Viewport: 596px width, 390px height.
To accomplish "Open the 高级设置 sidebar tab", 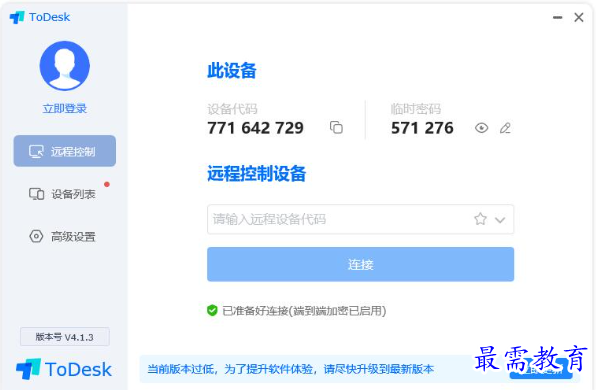I will tap(65, 236).
